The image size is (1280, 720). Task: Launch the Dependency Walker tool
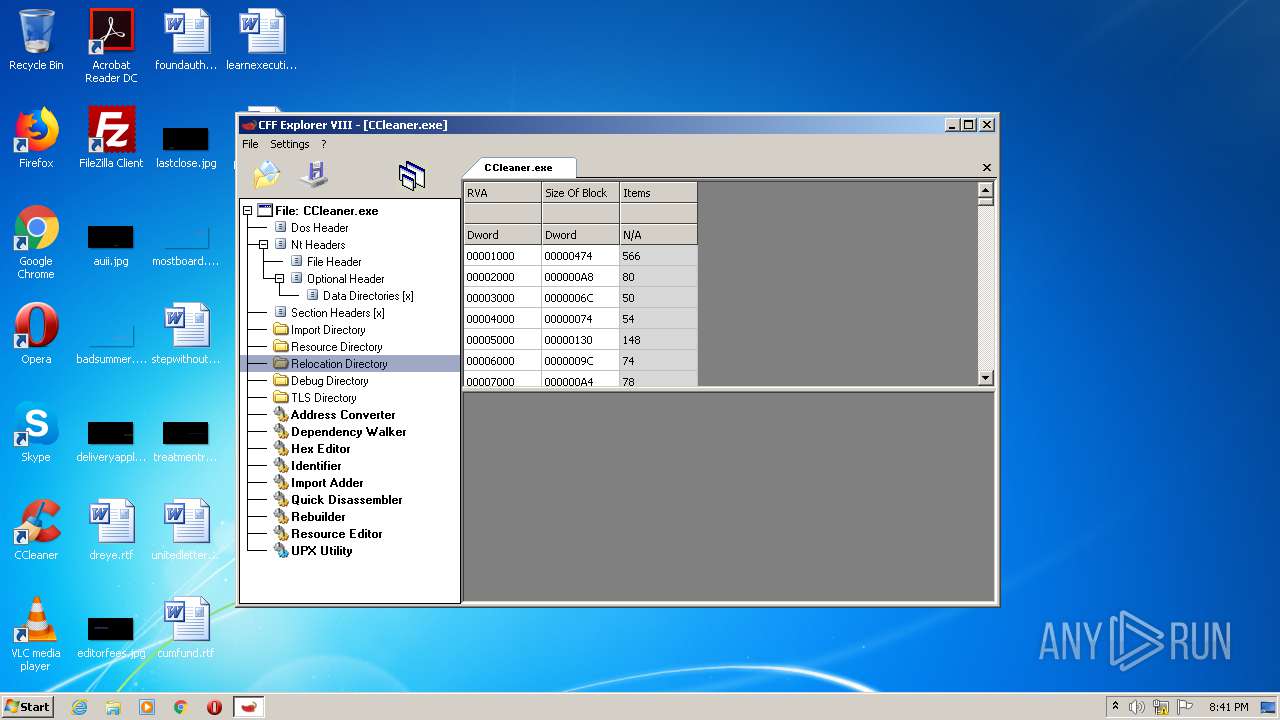(x=348, y=432)
